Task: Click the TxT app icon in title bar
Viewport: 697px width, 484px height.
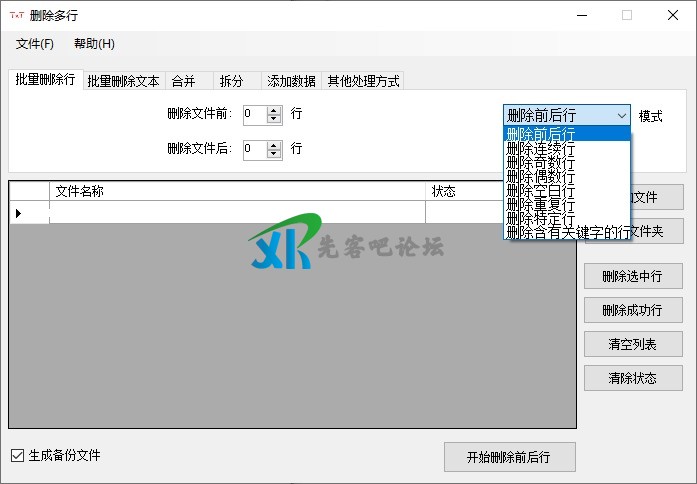Action: click(16, 15)
